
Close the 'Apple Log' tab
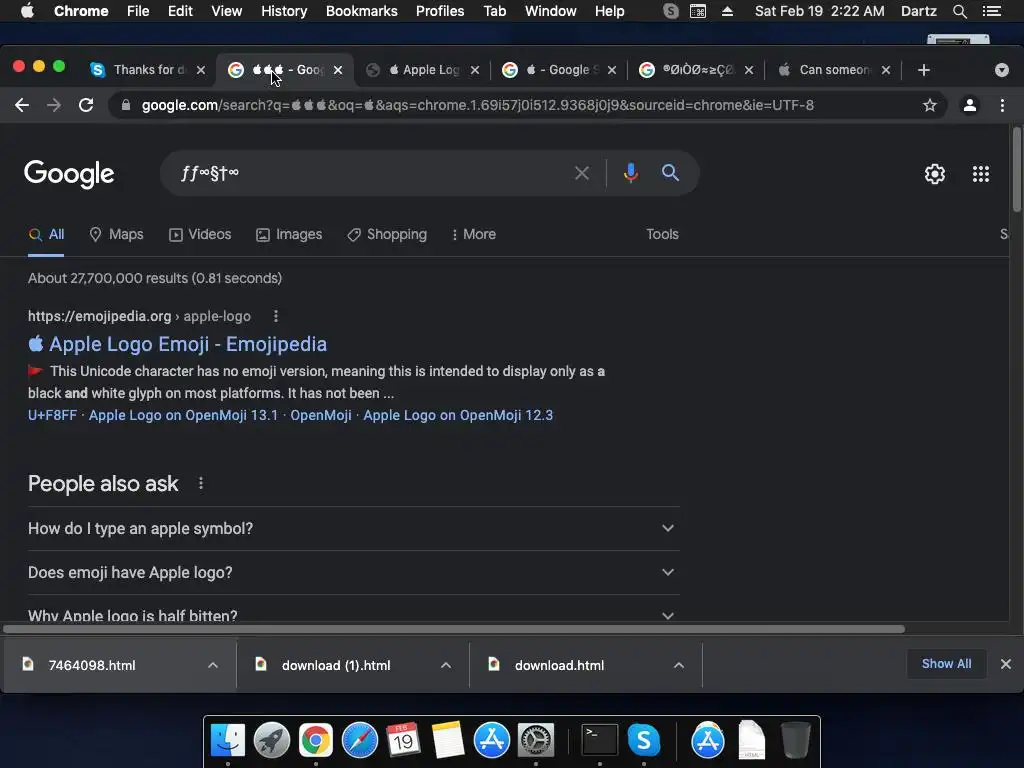coord(475,70)
